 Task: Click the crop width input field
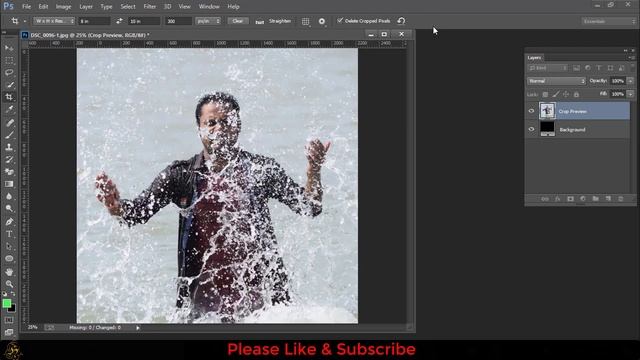pos(95,21)
